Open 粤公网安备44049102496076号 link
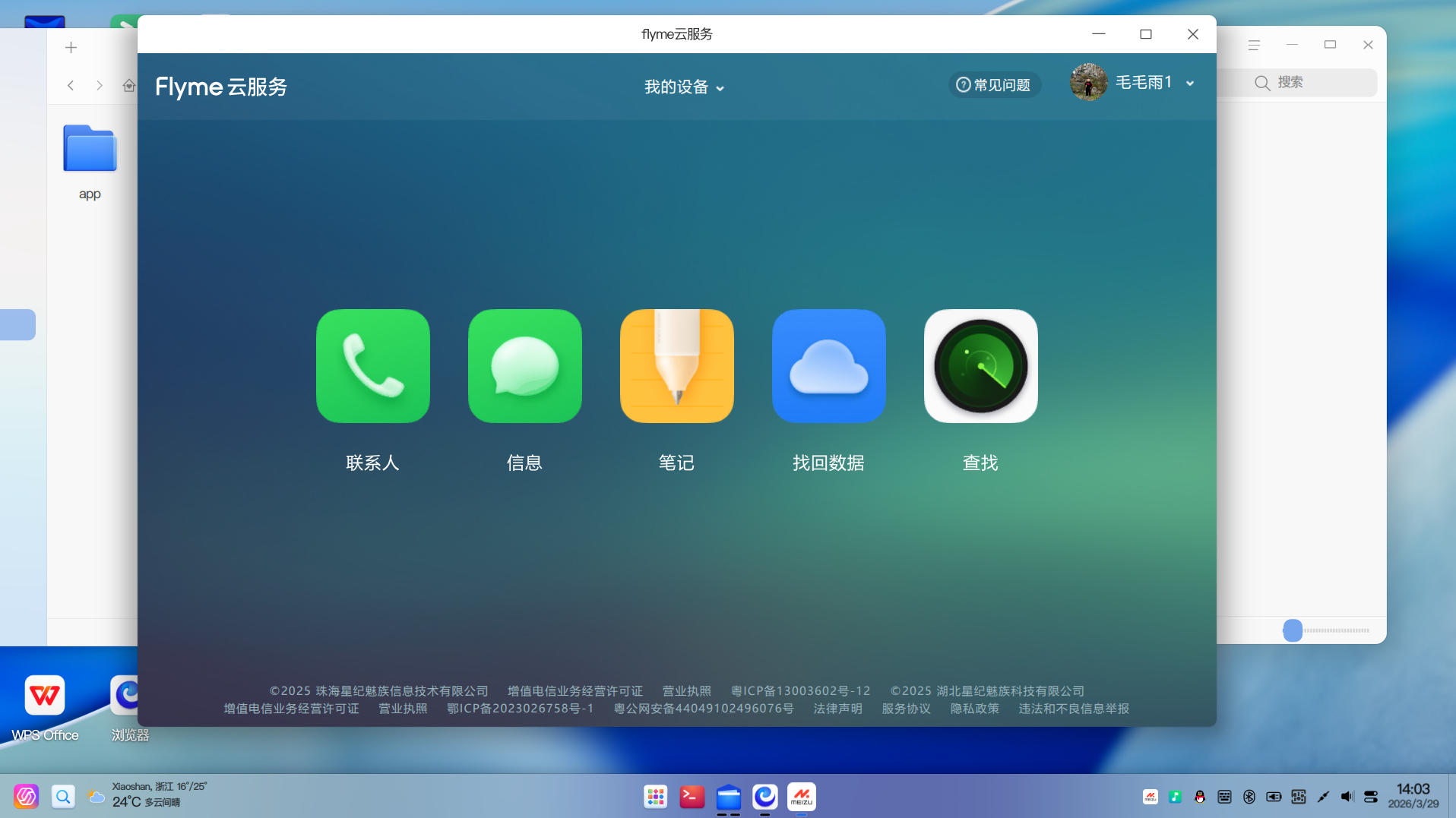 (x=704, y=709)
